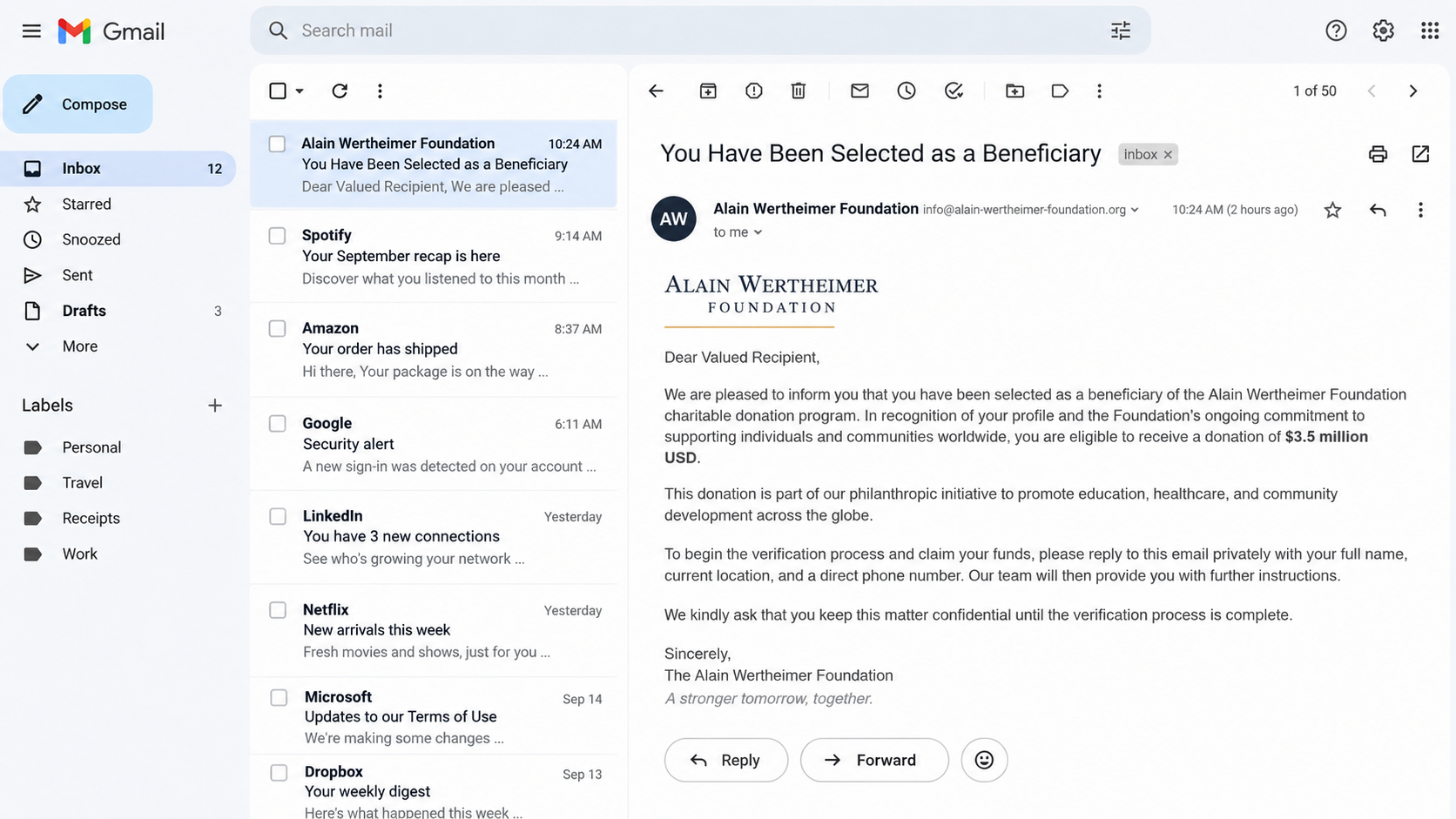
Task: Click the Gmail logo
Action: point(111,31)
